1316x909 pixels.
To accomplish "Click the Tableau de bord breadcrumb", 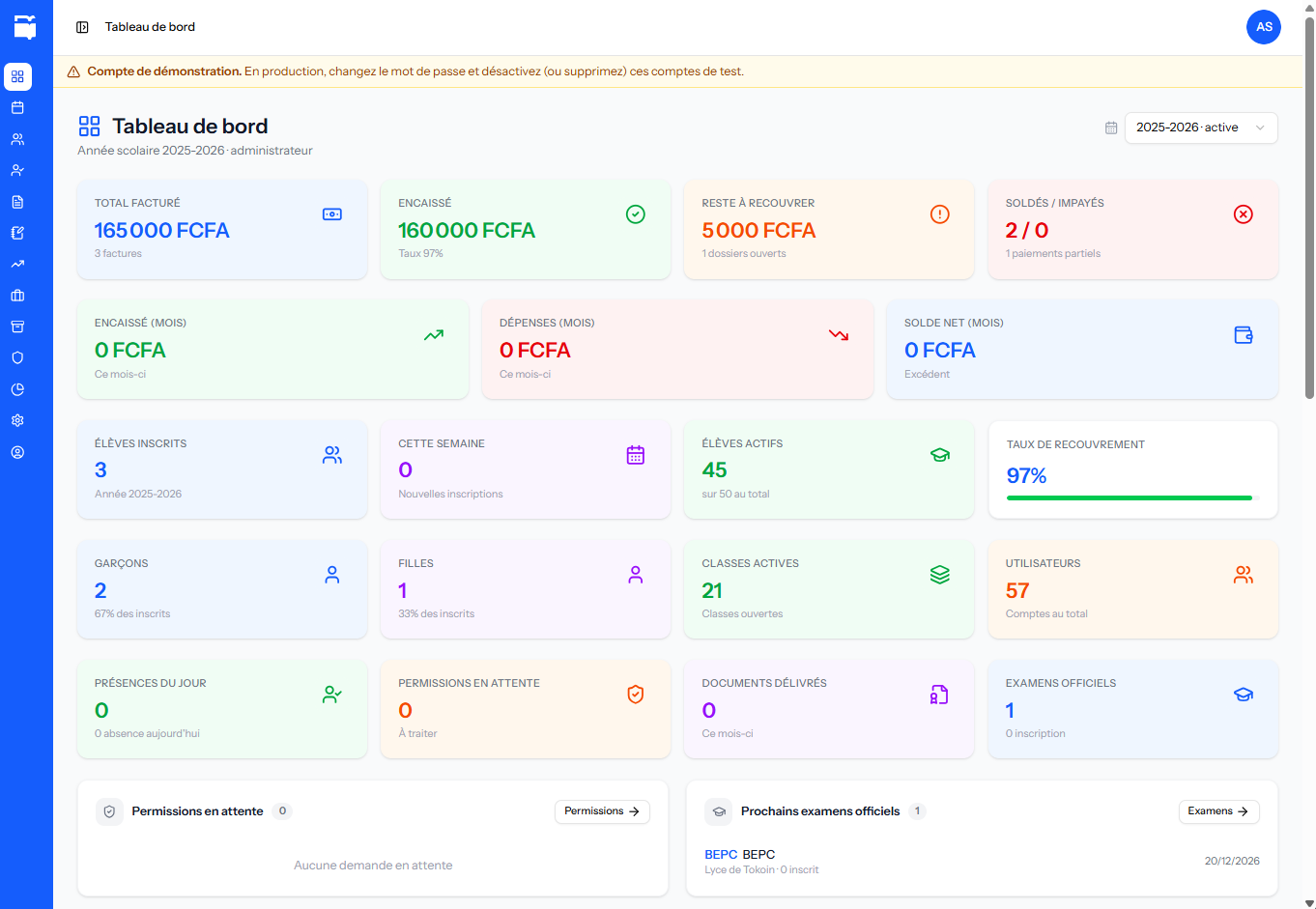I will pos(150,27).
